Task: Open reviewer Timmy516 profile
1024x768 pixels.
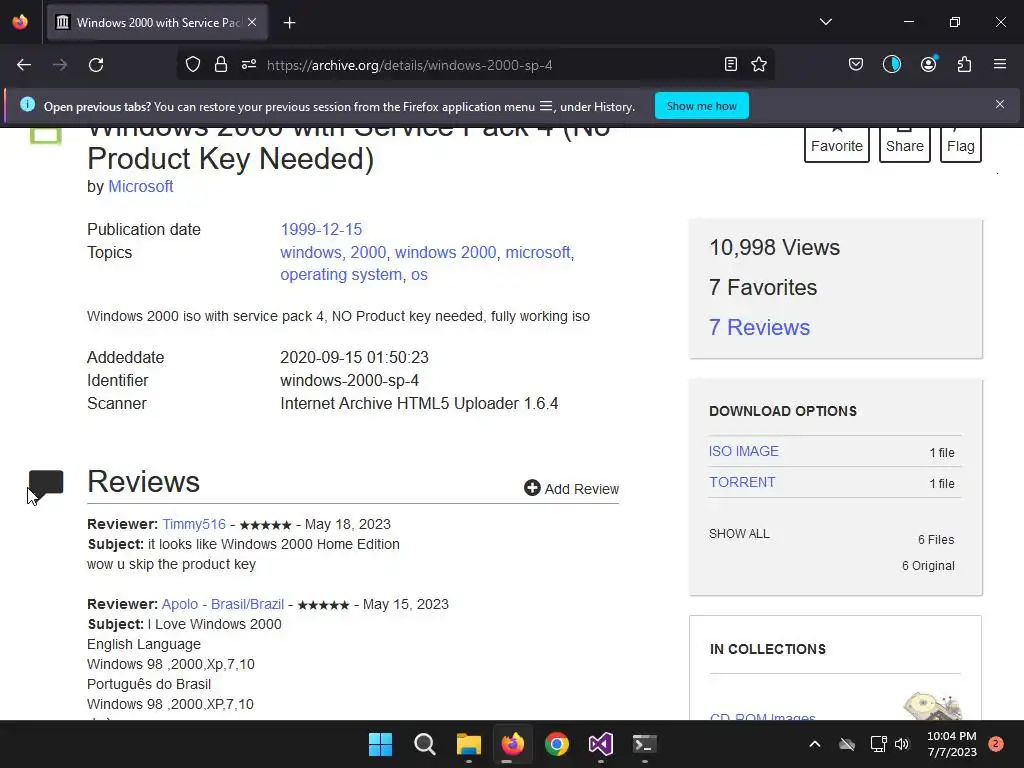Action: 194,524
